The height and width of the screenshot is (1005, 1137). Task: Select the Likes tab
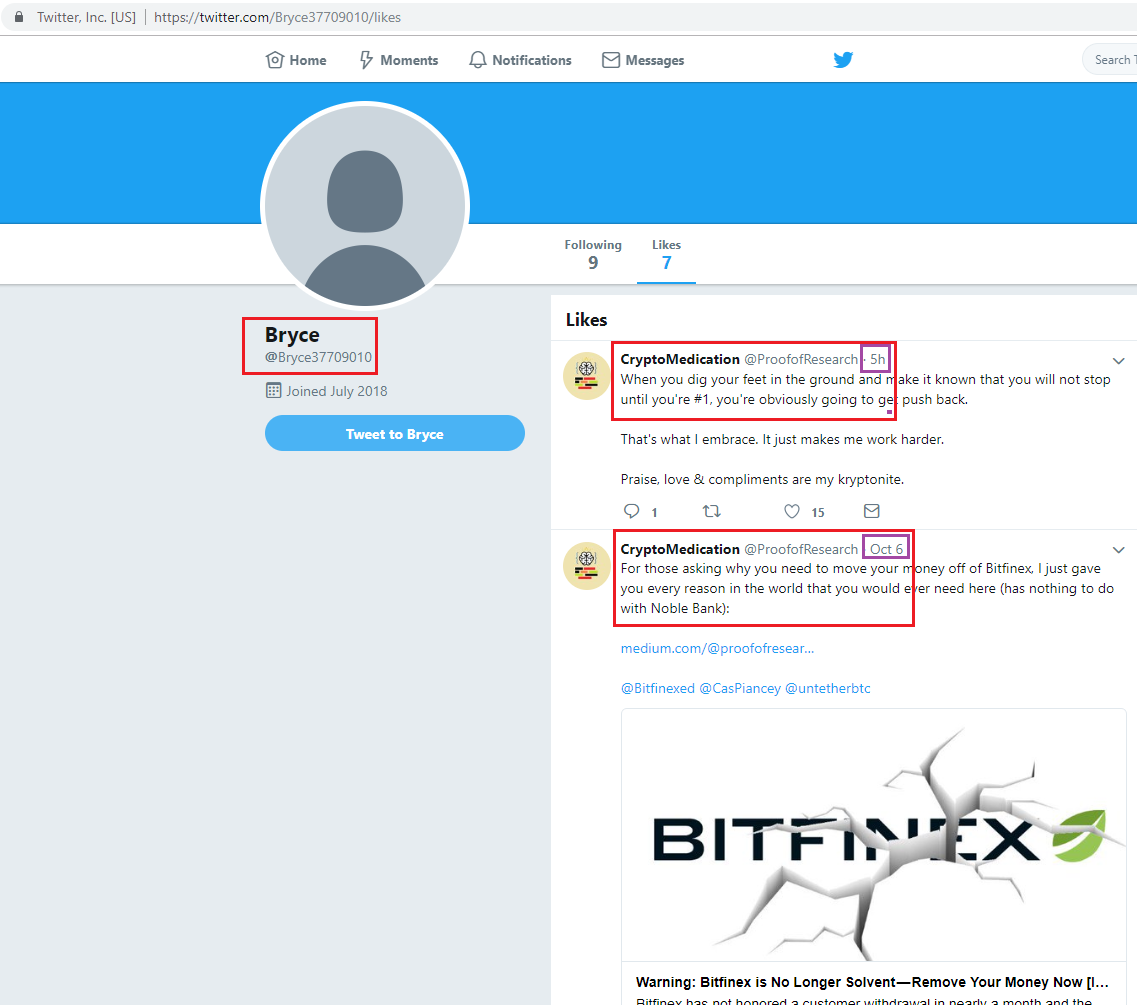click(666, 254)
